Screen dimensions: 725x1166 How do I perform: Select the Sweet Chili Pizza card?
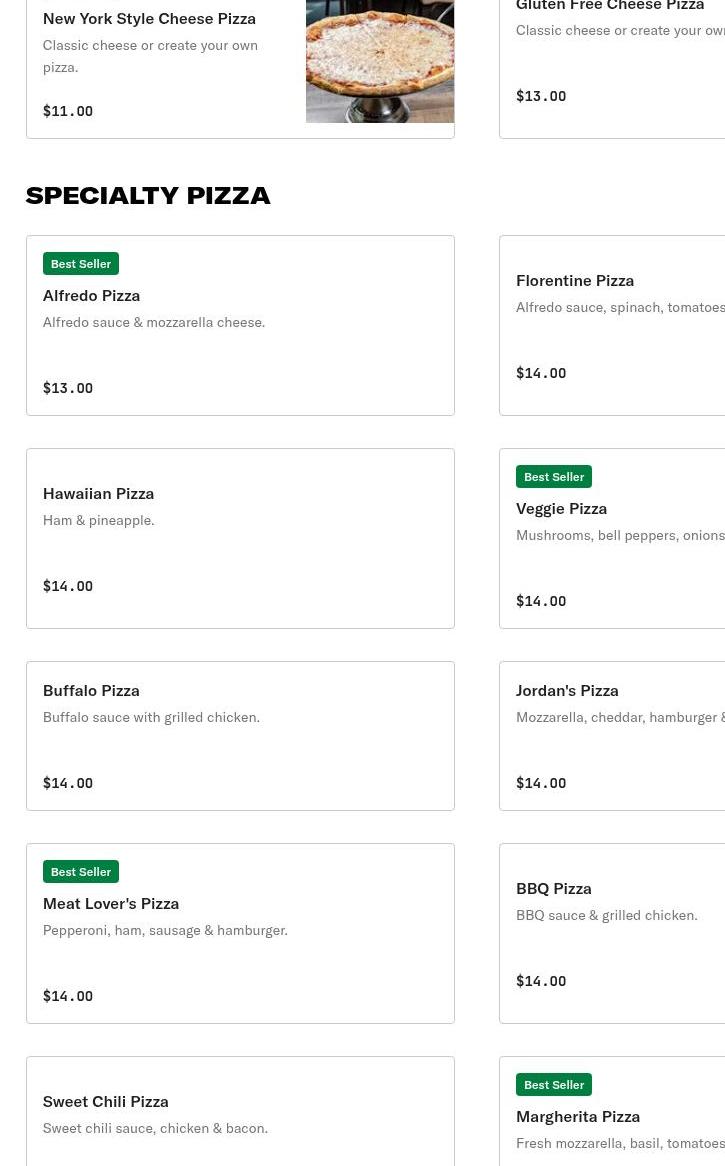[x=240, y=1110]
